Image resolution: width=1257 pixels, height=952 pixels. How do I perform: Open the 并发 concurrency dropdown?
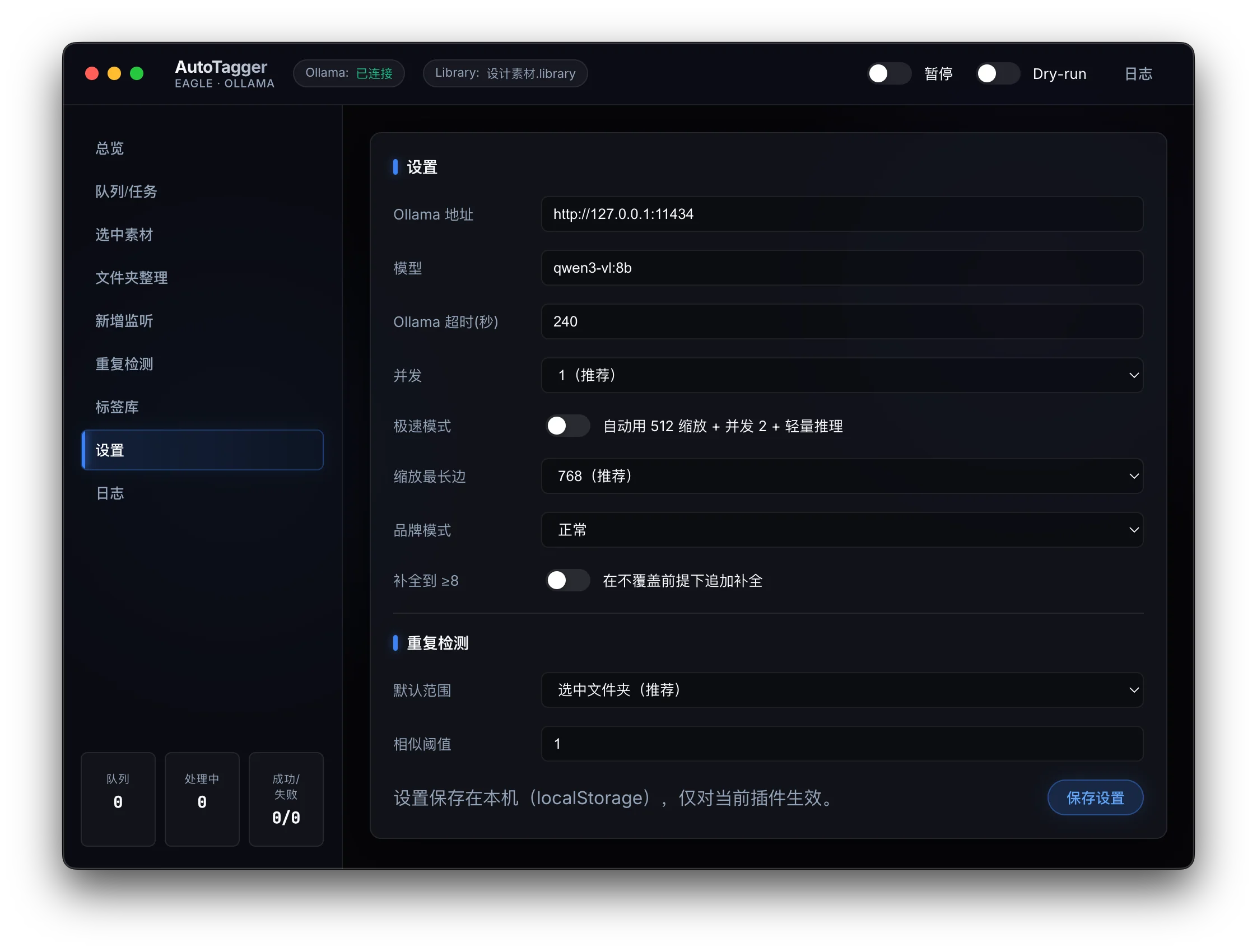coord(841,375)
